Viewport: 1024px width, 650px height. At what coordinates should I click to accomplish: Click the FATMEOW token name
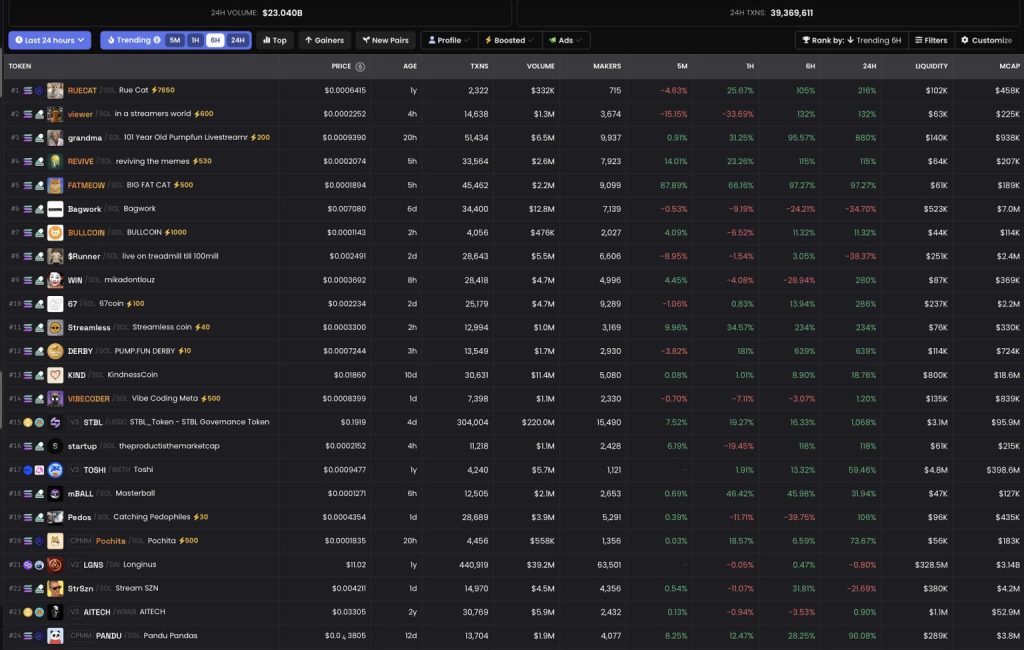click(x=88, y=185)
